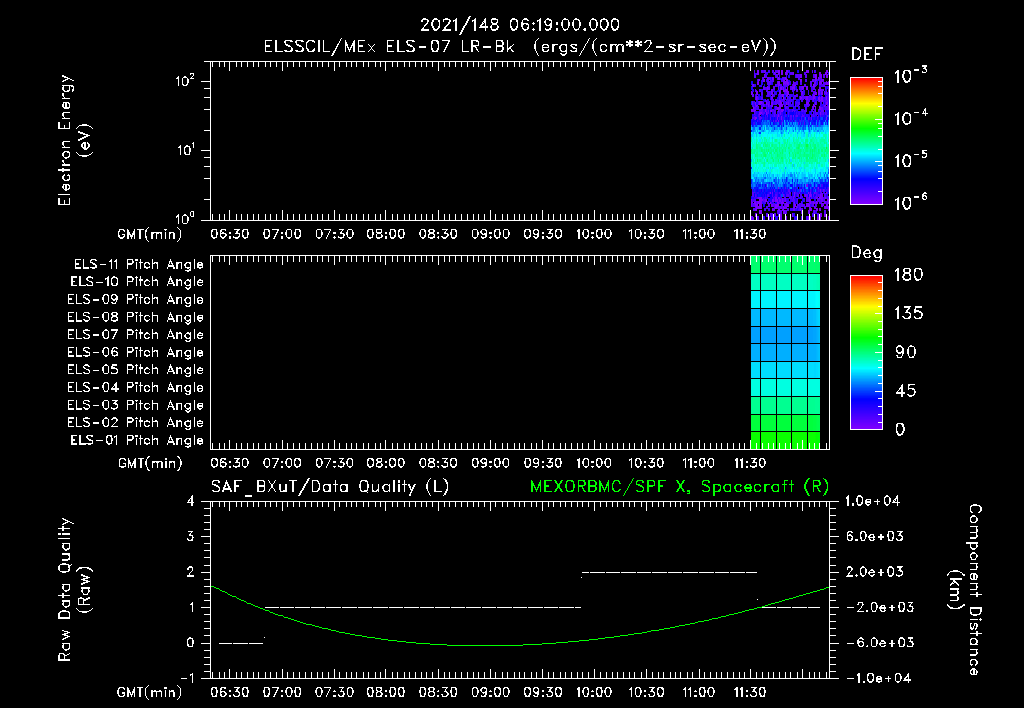Click the 1.0e+04 tick on the distance axis
1024x708 pixels.
(x=872, y=501)
